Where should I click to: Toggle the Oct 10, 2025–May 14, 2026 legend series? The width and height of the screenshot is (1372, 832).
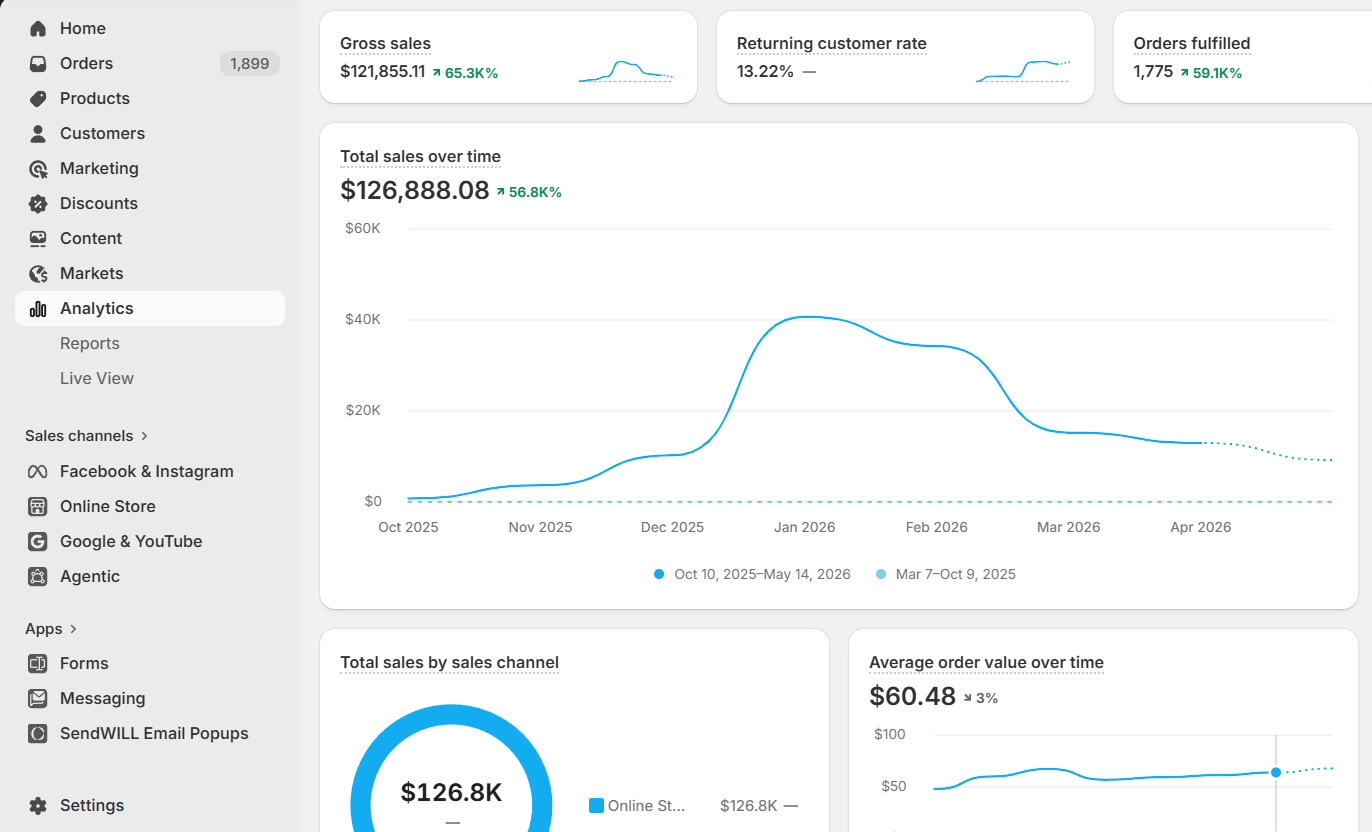click(752, 574)
